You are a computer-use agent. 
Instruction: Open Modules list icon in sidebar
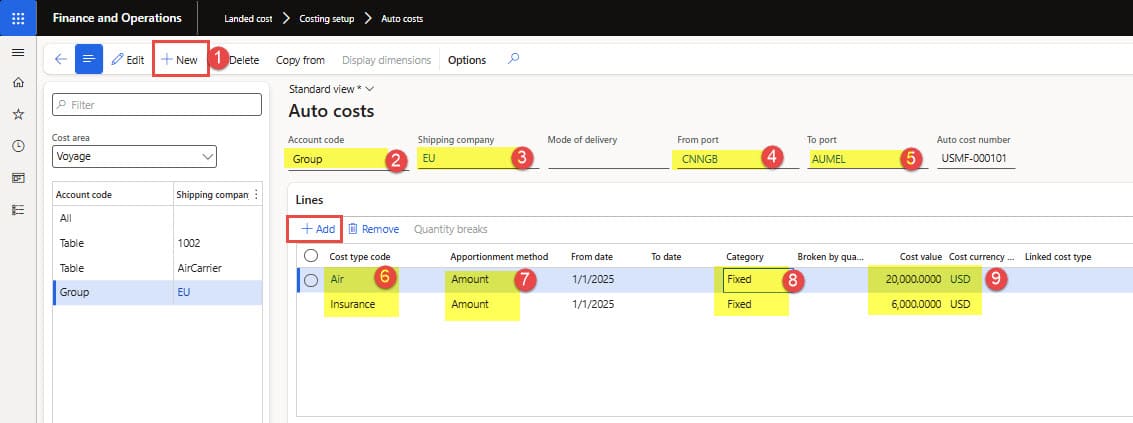click(18, 209)
